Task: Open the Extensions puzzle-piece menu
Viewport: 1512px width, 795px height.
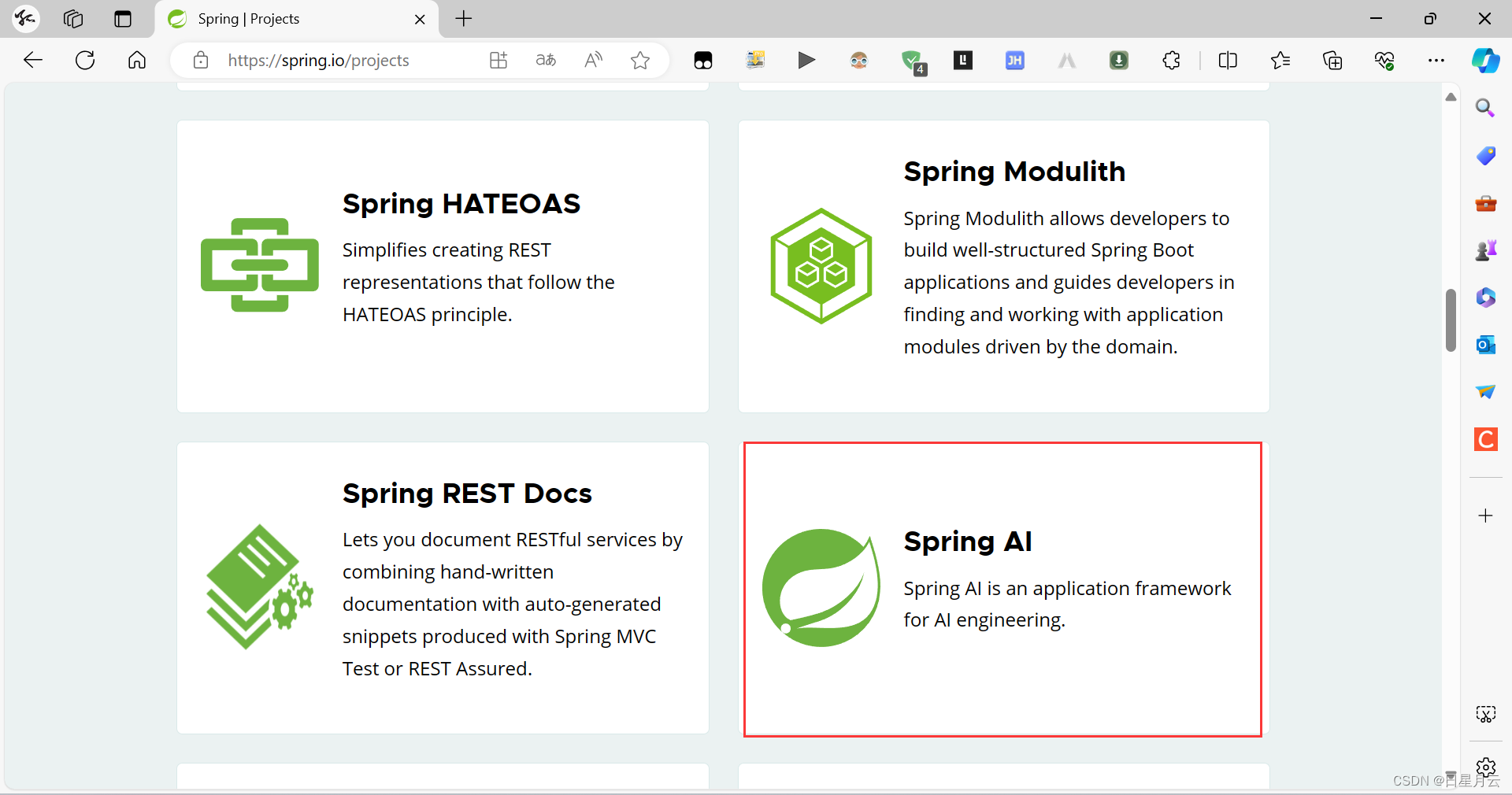Action: point(1171,60)
